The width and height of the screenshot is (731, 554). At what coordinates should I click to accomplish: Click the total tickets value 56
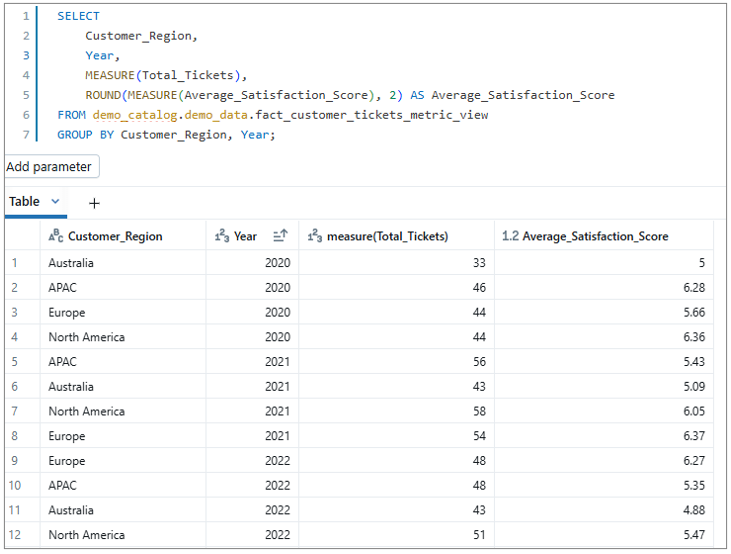[479, 362]
